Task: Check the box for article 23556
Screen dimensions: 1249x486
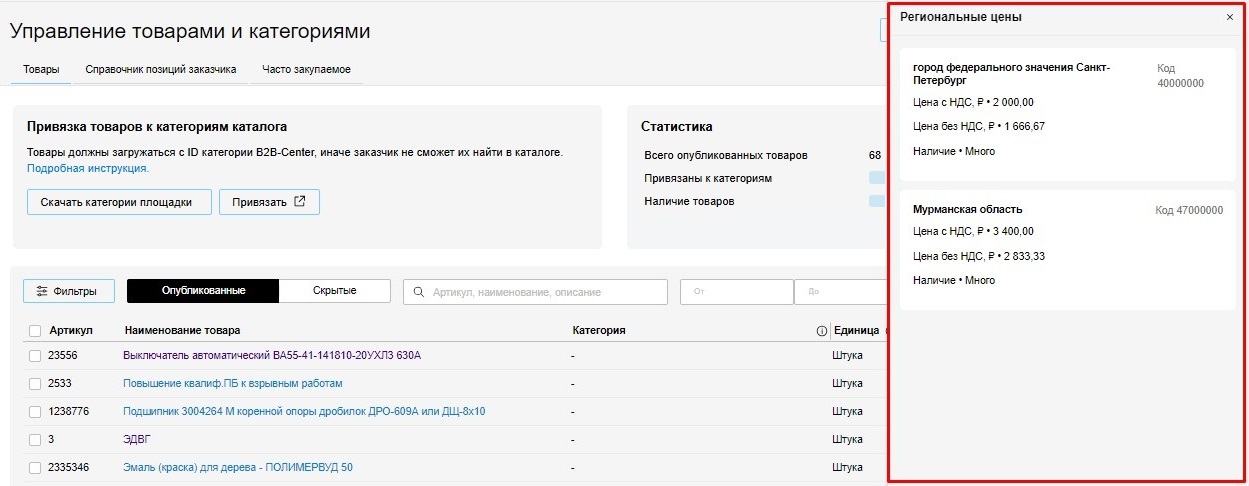Action: tap(35, 355)
